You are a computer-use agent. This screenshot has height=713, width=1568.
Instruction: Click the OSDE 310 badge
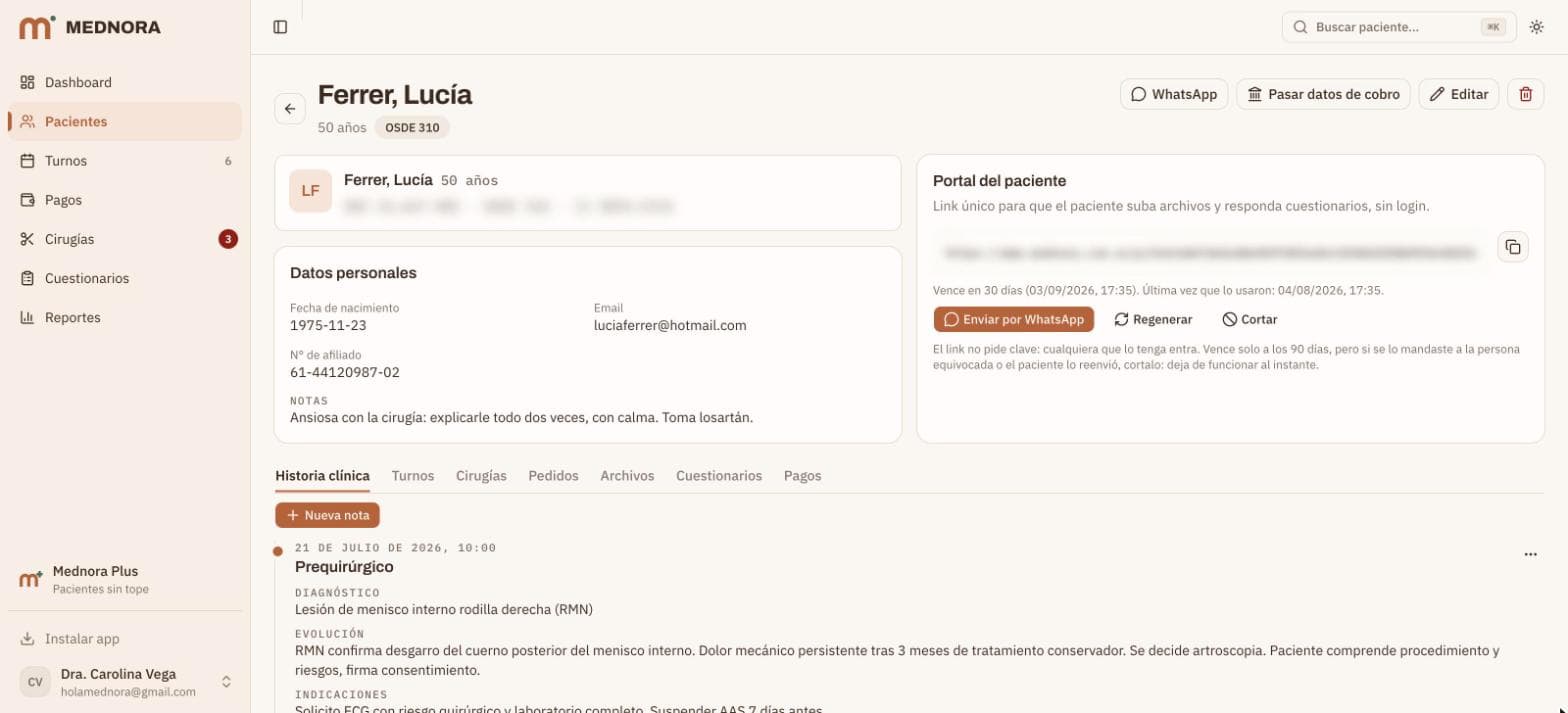click(413, 128)
